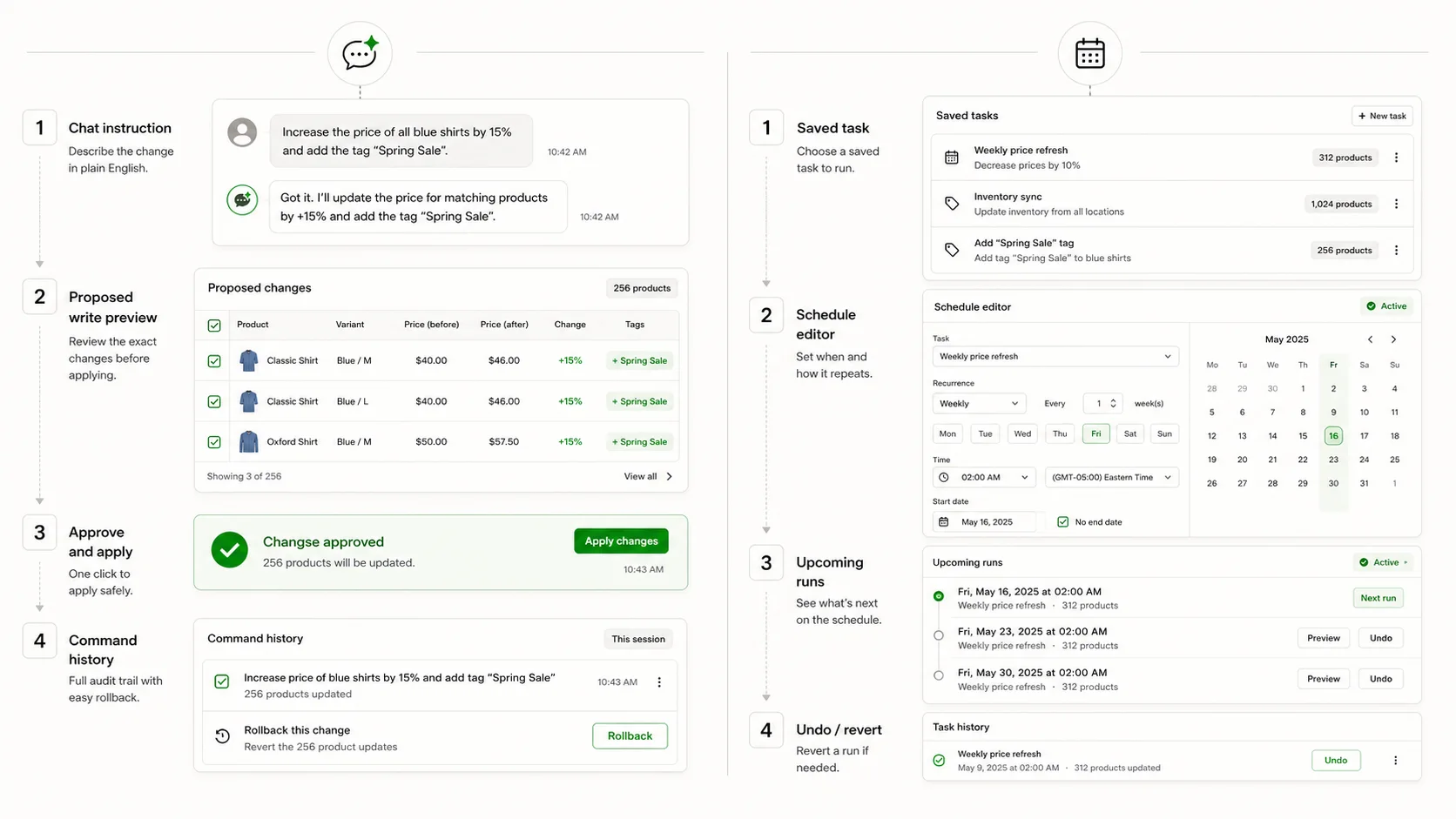Image resolution: width=1456 pixels, height=819 pixels.
Task: Click the rollback history clock icon
Action: click(x=223, y=736)
